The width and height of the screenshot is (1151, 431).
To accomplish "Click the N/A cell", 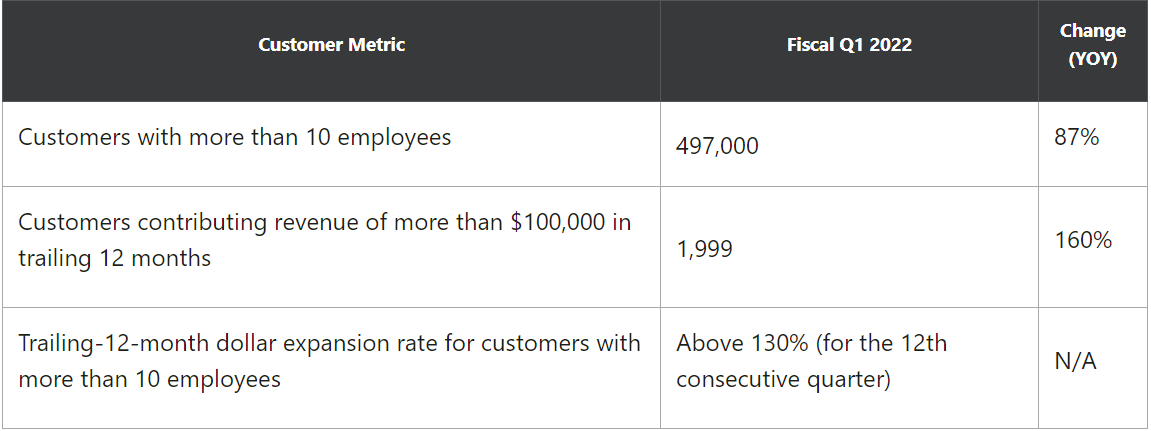I will coord(1075,361).
